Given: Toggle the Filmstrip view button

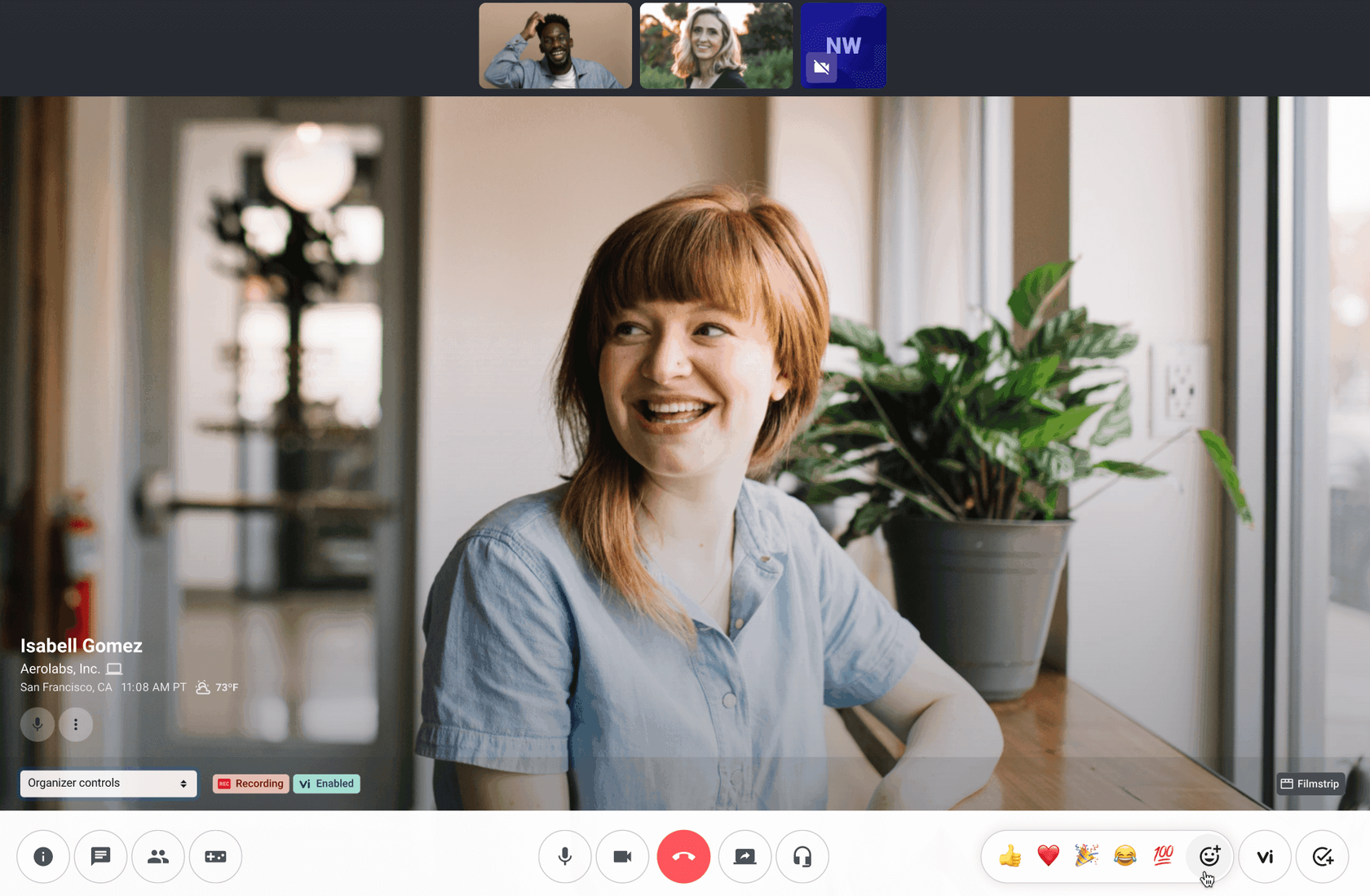Looking at the screenshot, I should 1310,783.
